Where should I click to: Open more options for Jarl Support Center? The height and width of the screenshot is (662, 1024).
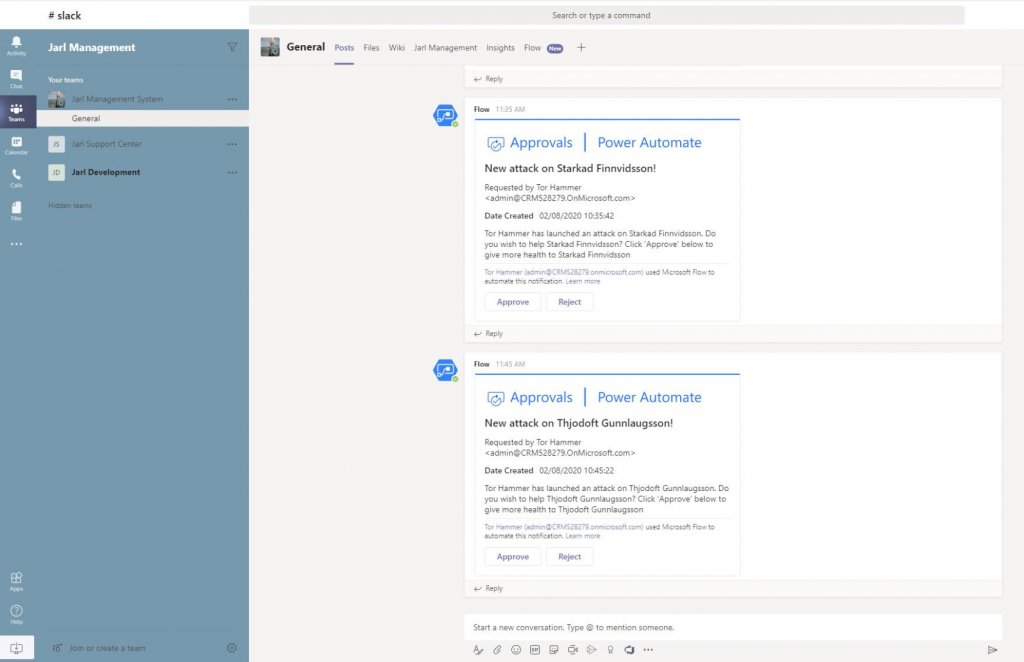tap(232, 144)
